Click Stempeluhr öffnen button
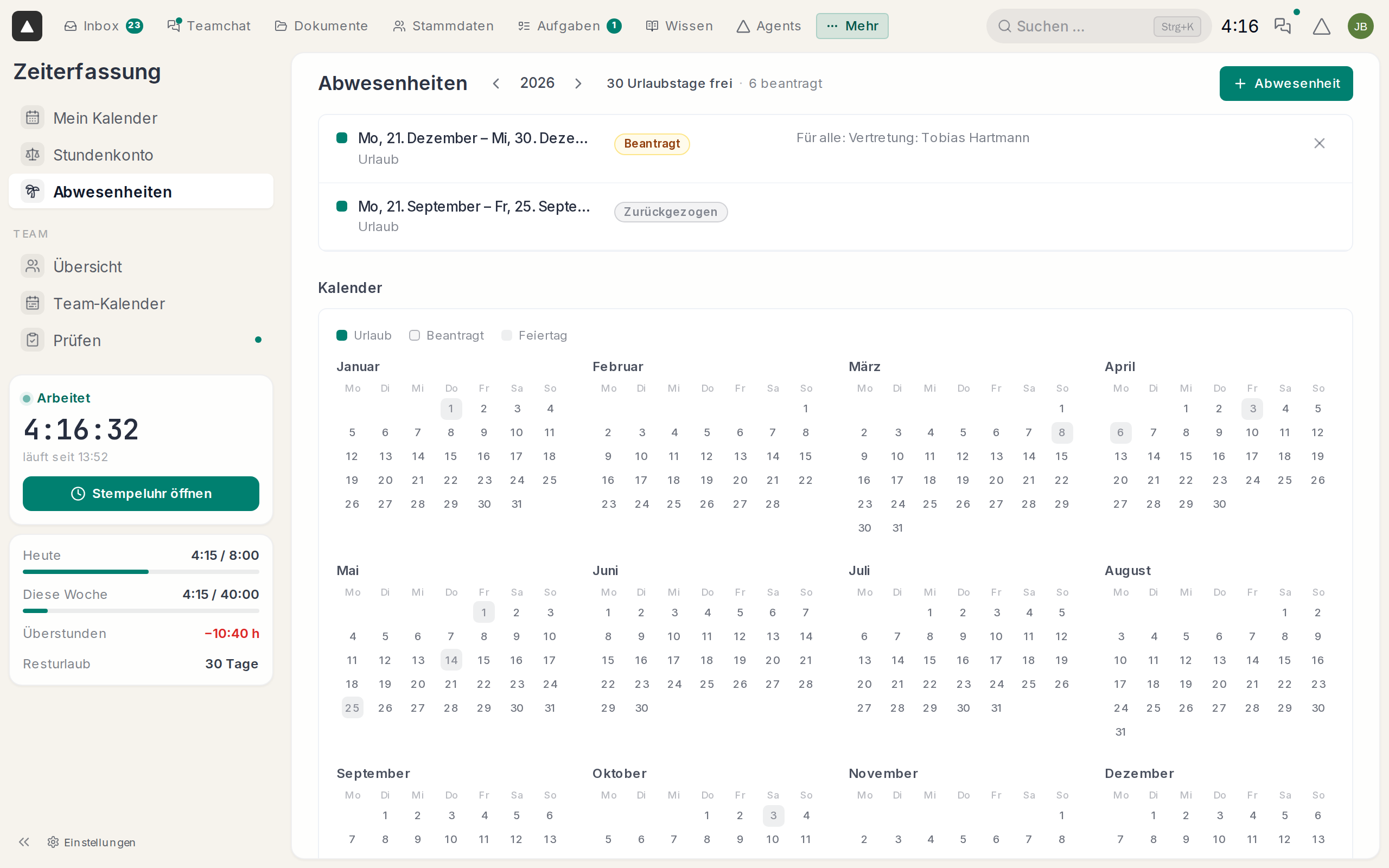This screenshot has width=1389, height=868. (x=141, y=493)
